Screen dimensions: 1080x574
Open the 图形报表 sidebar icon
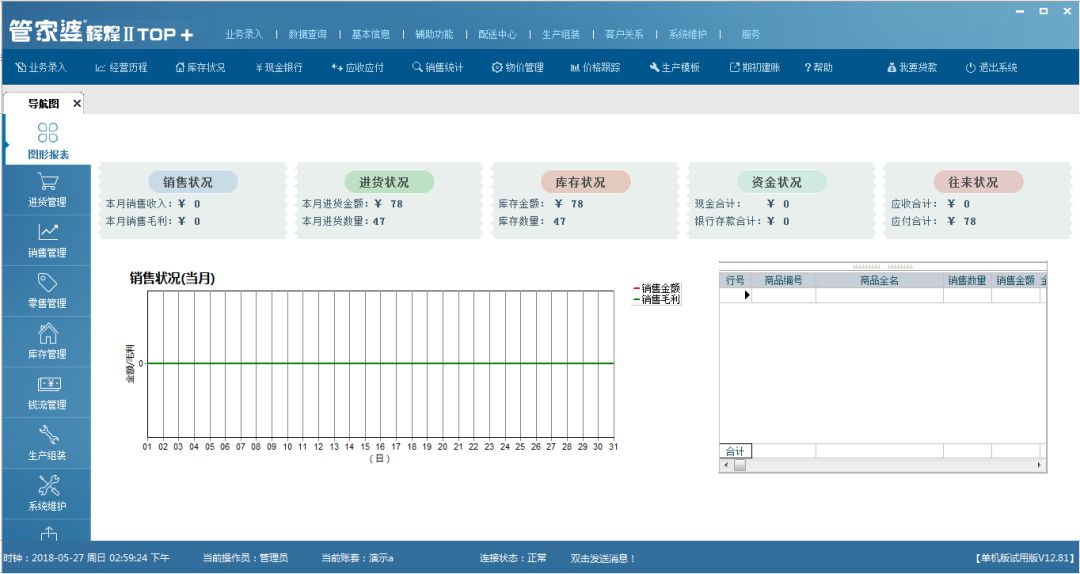(x=47, y=133)
